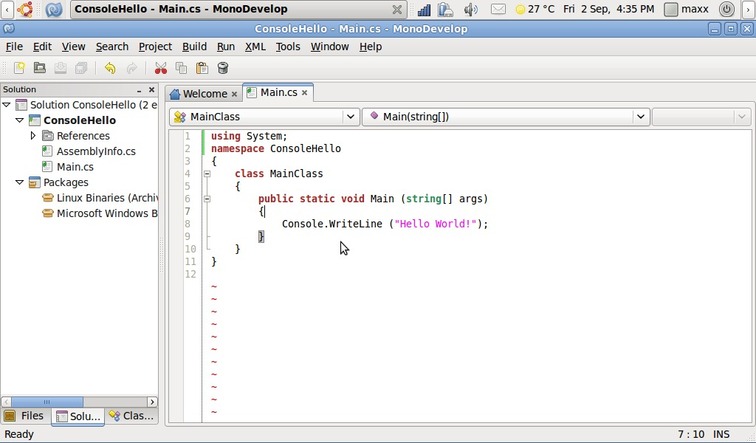This screenshot has width=756, height=443.
Task: Collapse the ConsoleHello project node
Action: (20, 120)
